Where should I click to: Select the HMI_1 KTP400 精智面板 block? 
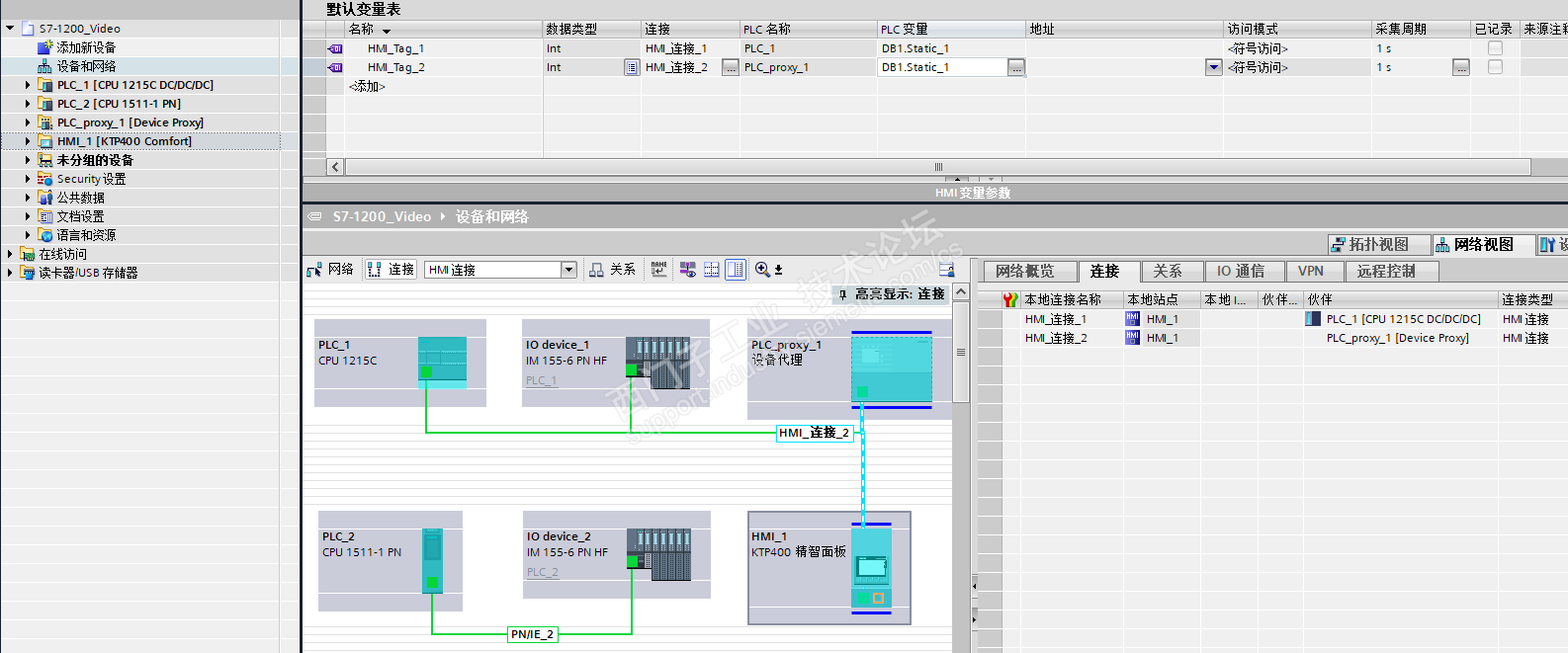click(829, 568)
